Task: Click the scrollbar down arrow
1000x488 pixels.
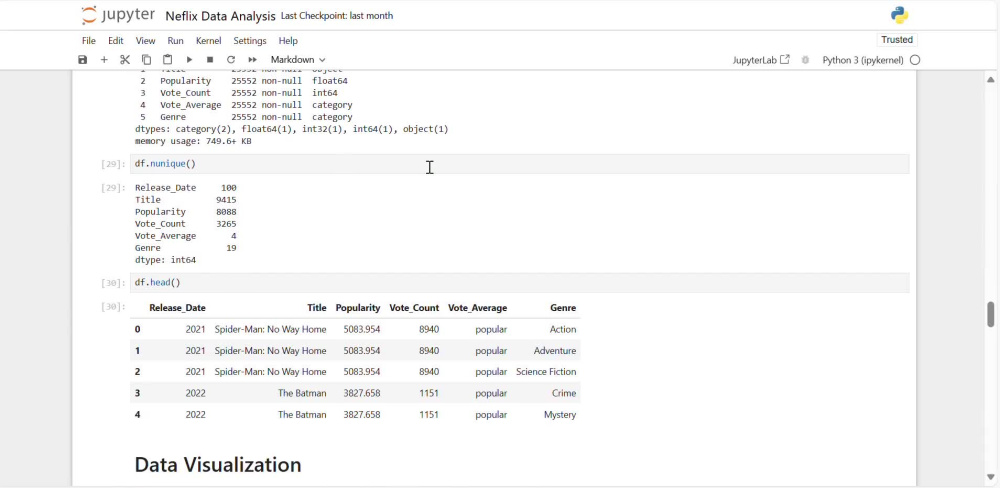Action: (x=990, y=477)
